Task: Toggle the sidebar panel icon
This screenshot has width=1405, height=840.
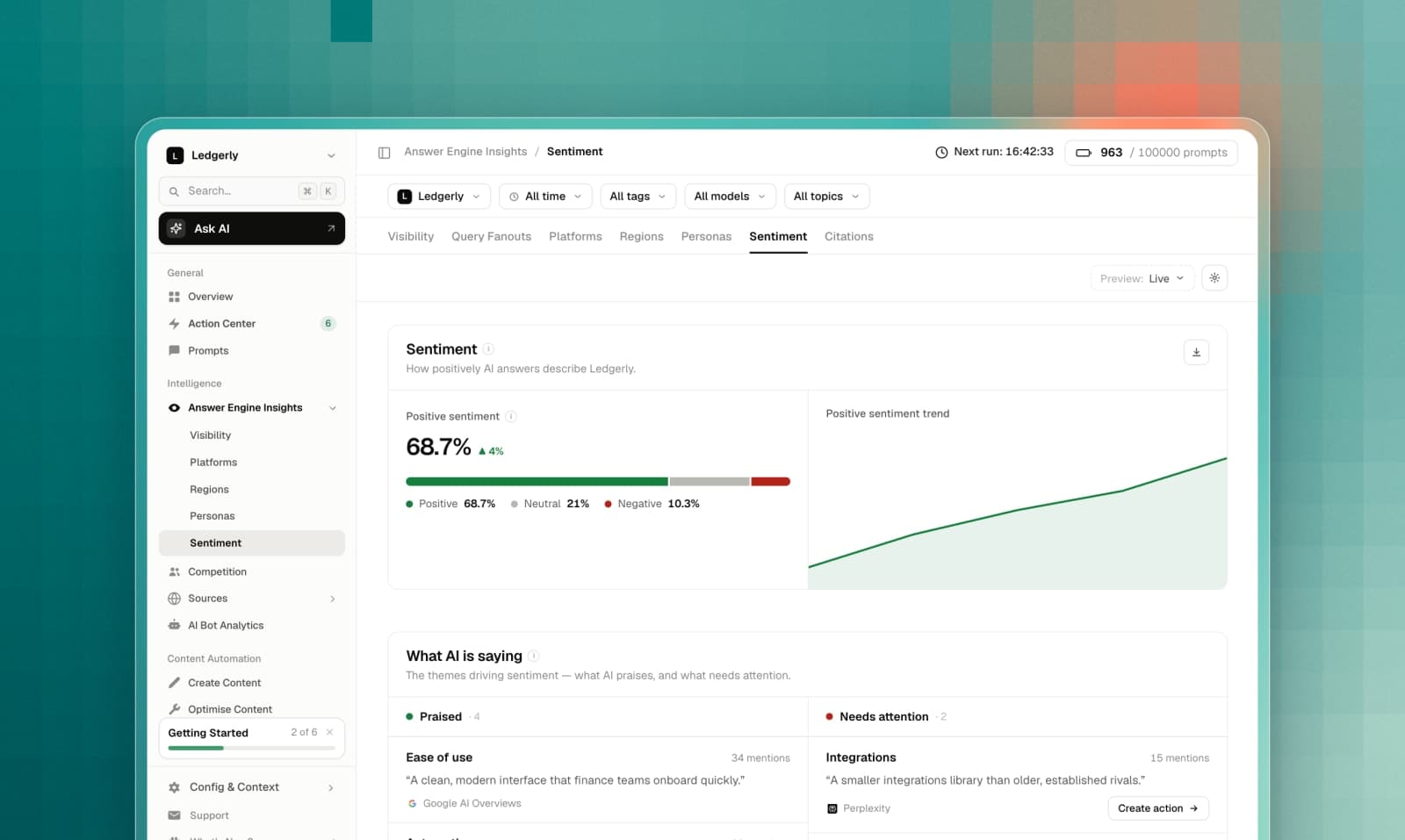Action: [x=384, y=153]
